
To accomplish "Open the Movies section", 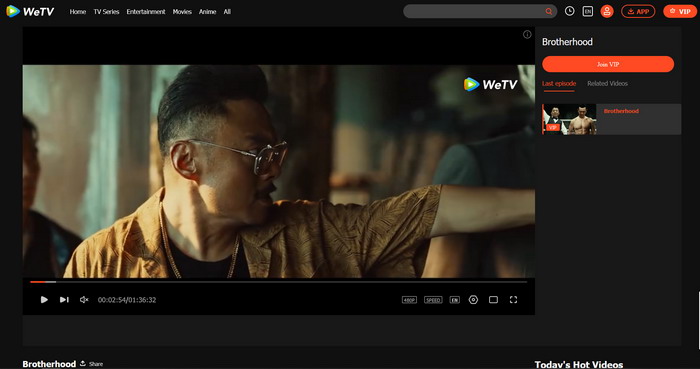I will [182, 12].
